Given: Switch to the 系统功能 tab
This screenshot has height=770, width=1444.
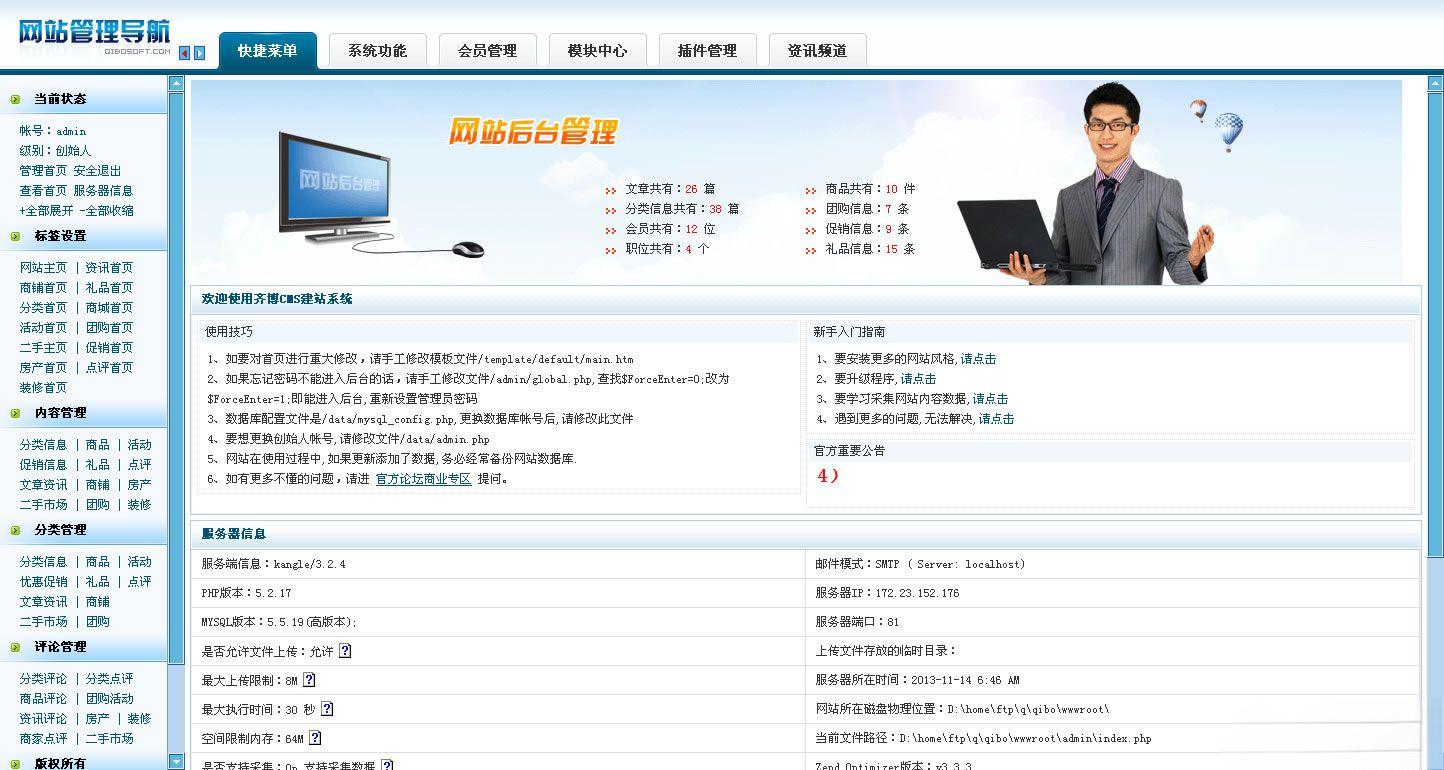Looking at the screenshot, I should 377,51.
